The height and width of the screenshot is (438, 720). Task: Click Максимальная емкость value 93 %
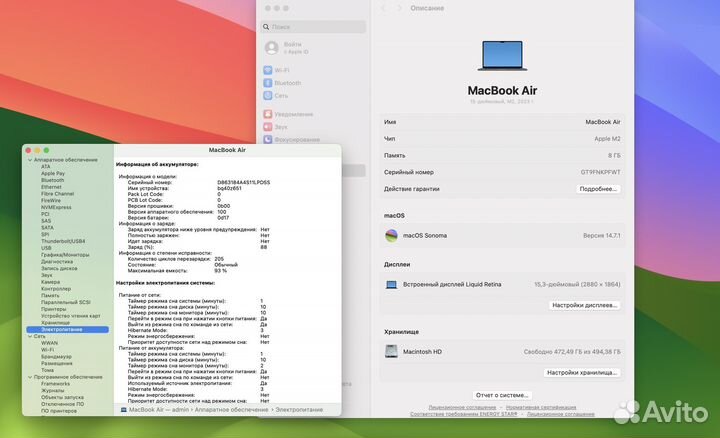pos(220,271)
